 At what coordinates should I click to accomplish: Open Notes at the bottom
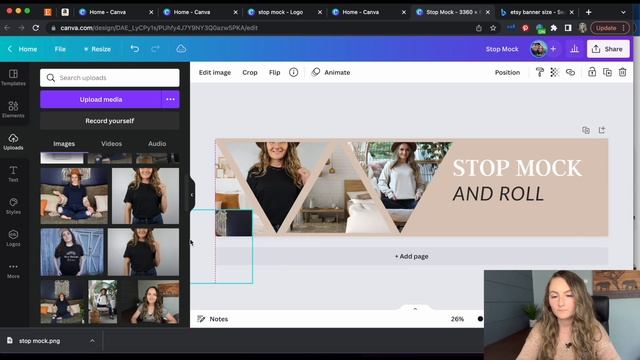click(x=213, y=319)
